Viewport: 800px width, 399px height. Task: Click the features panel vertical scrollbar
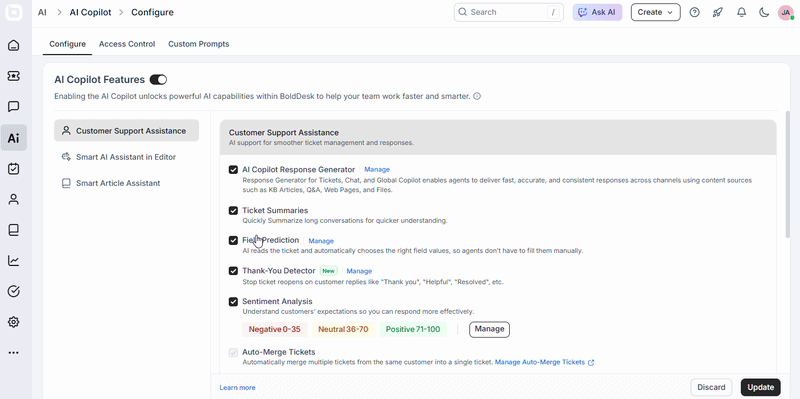(788, 173)
